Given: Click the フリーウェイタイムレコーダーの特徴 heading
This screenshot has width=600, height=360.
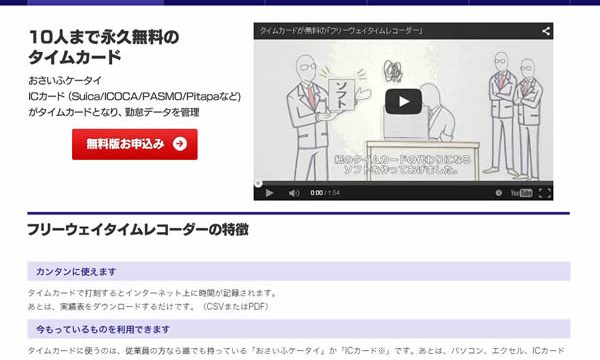Looking at the screenshot, I should (138, 230).
